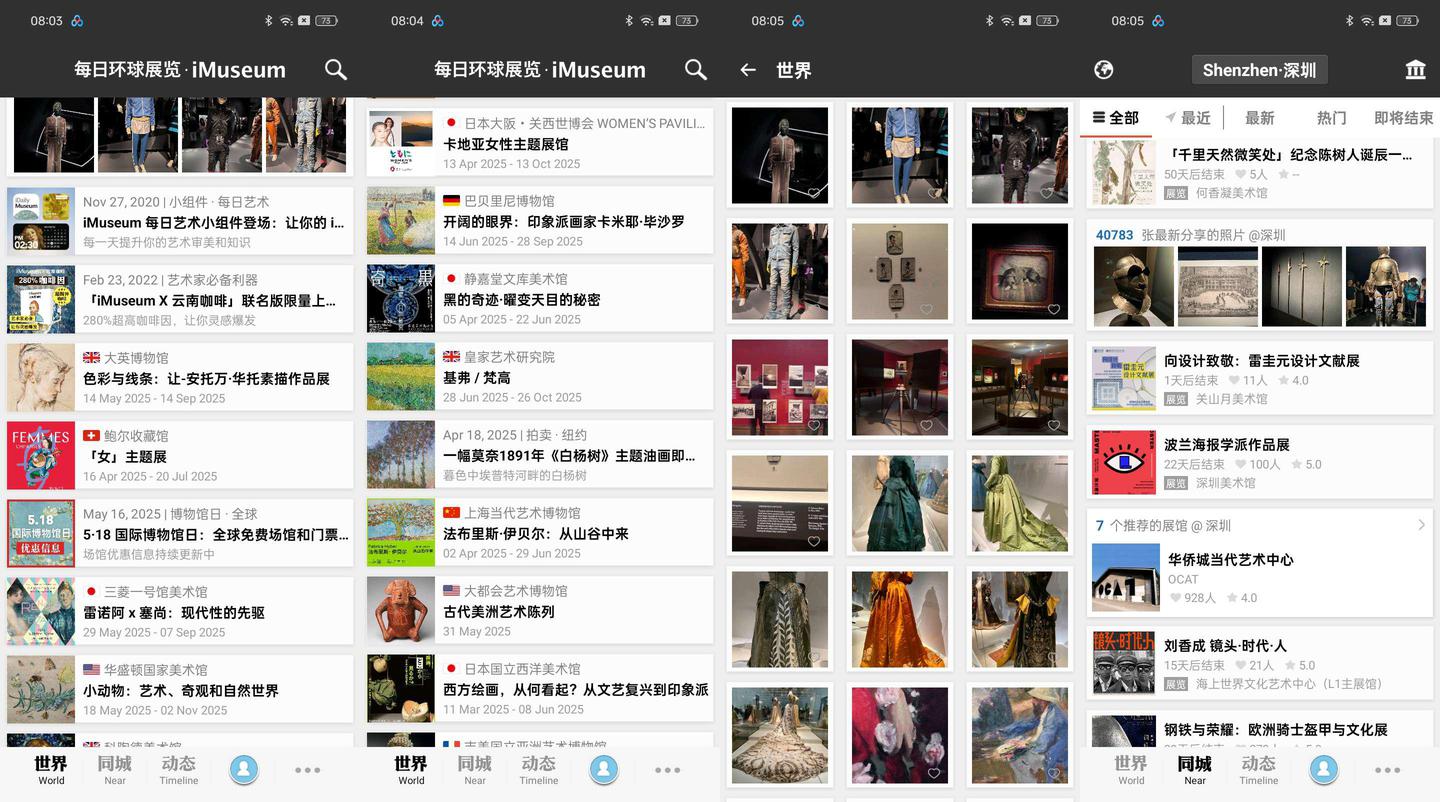The width and height of the screenshot is (1440, 802).
Task: Heart the pink floral painting photo
Action: 933,774
